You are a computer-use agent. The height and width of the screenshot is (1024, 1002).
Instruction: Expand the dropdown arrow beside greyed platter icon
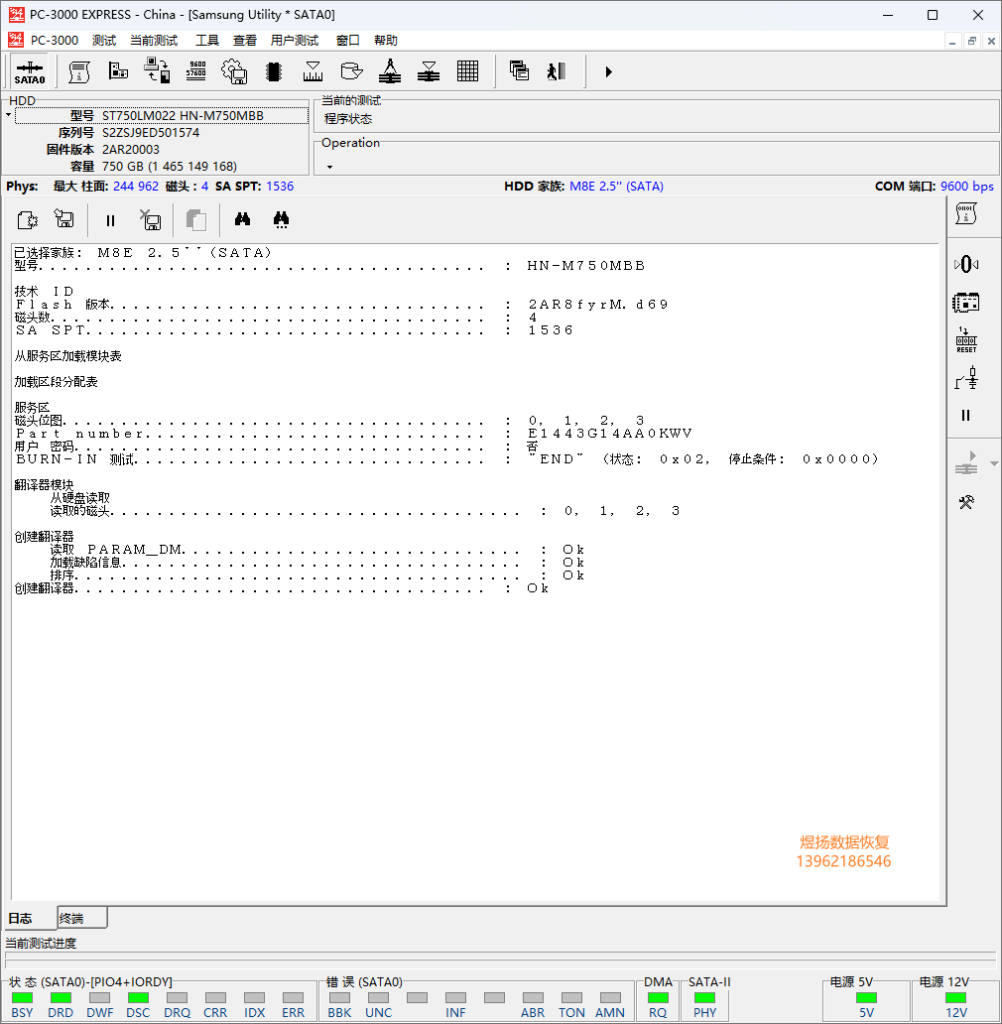tap(994, 464)
